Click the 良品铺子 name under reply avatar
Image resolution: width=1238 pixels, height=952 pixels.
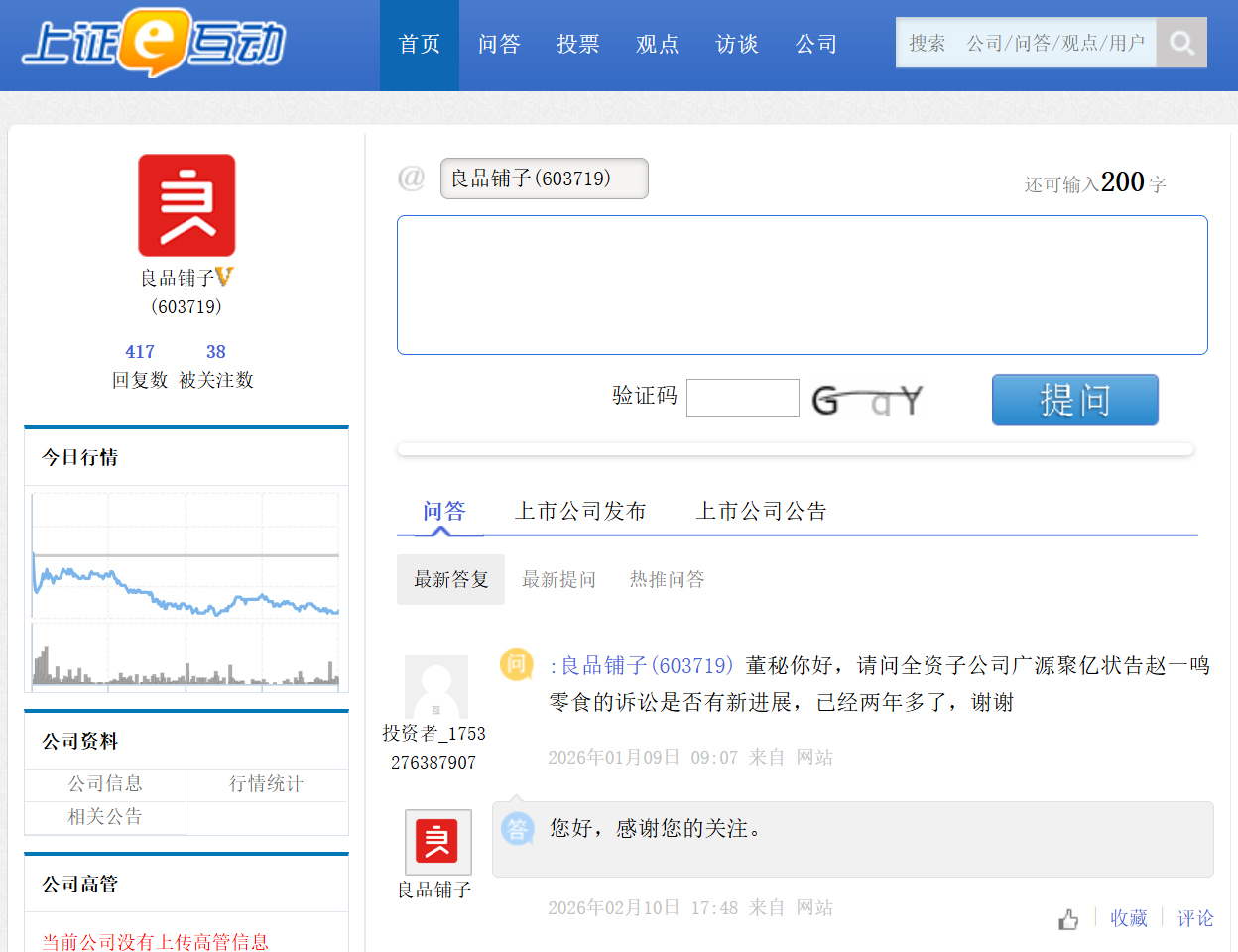pyautogui.click(x=434, y=891)
